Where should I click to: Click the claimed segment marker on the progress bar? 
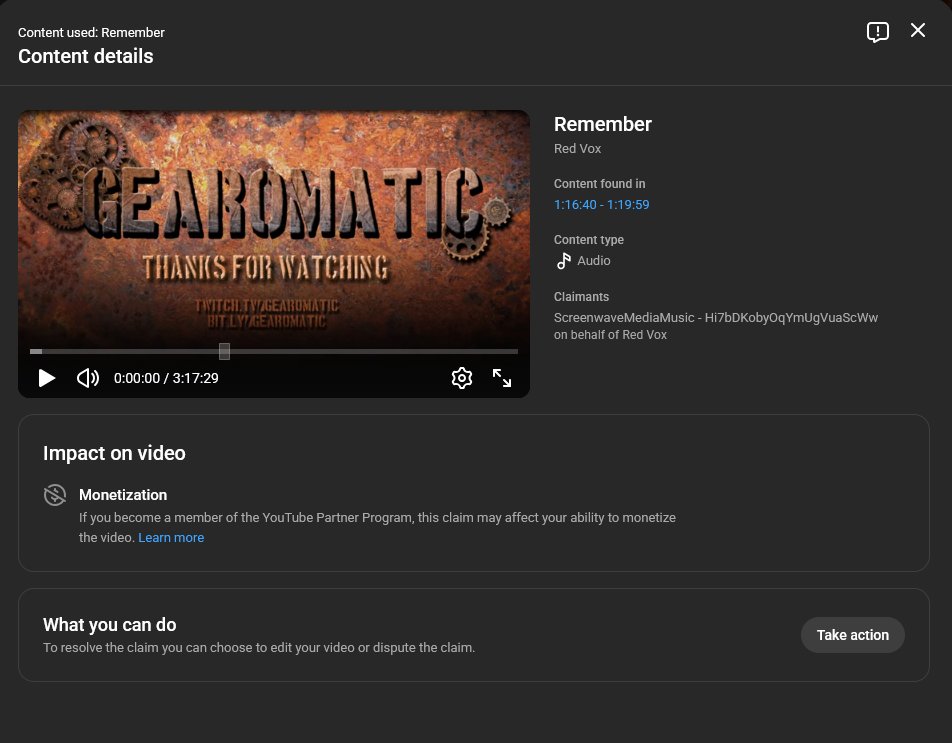(224, 351)
